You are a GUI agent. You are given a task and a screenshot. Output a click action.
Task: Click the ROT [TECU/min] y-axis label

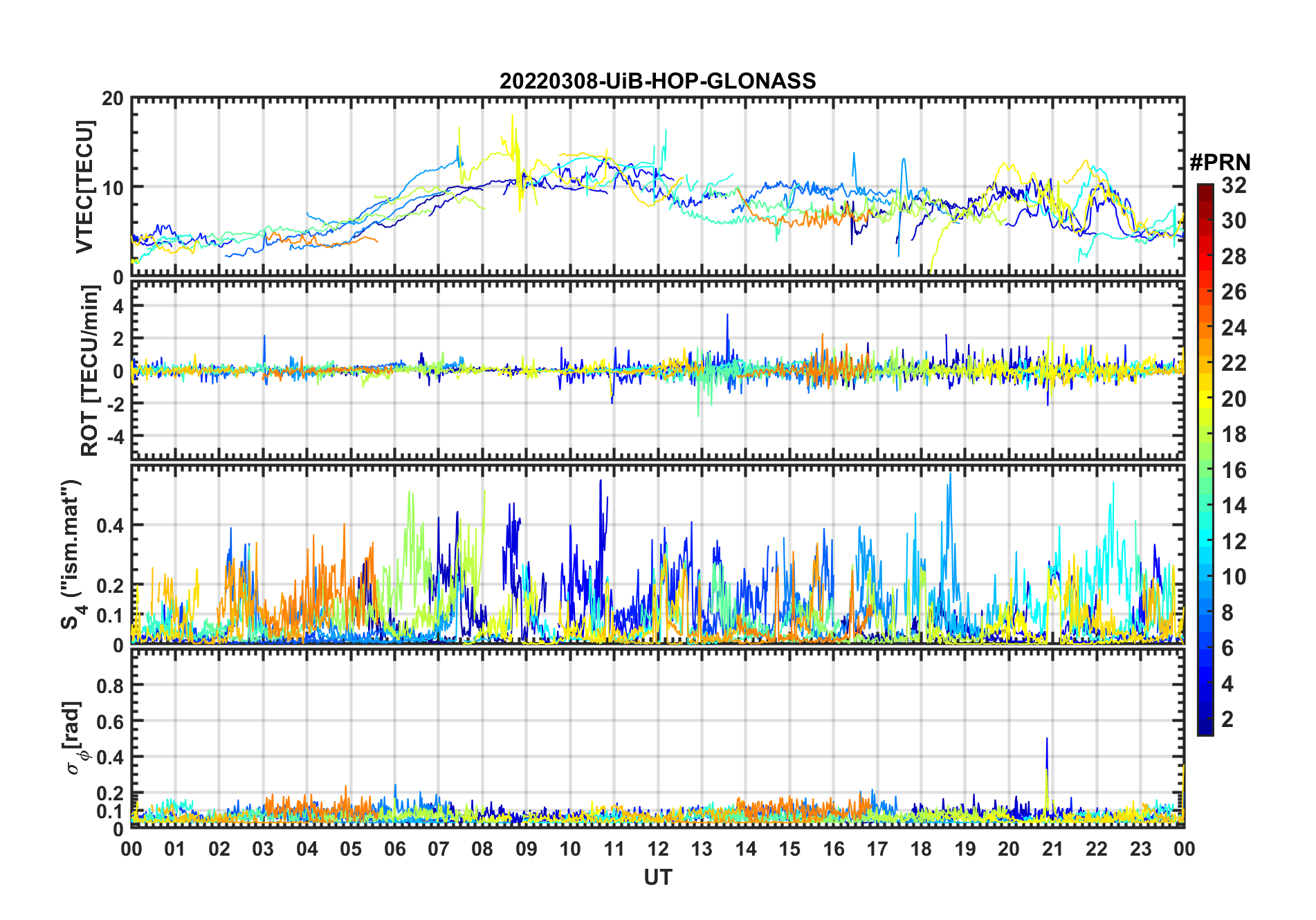(89, 371)
